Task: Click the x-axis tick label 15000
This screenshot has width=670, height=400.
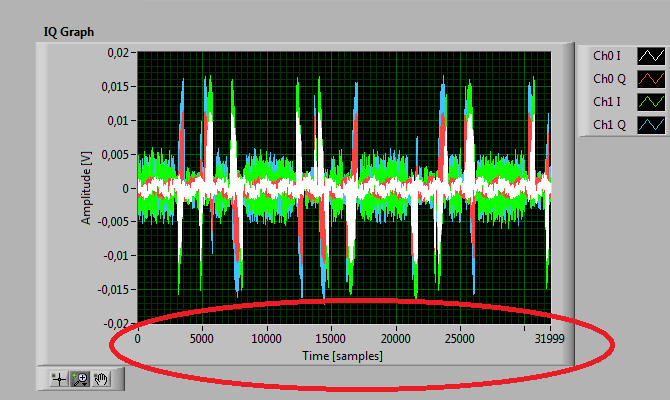Action: click(330, 339)
